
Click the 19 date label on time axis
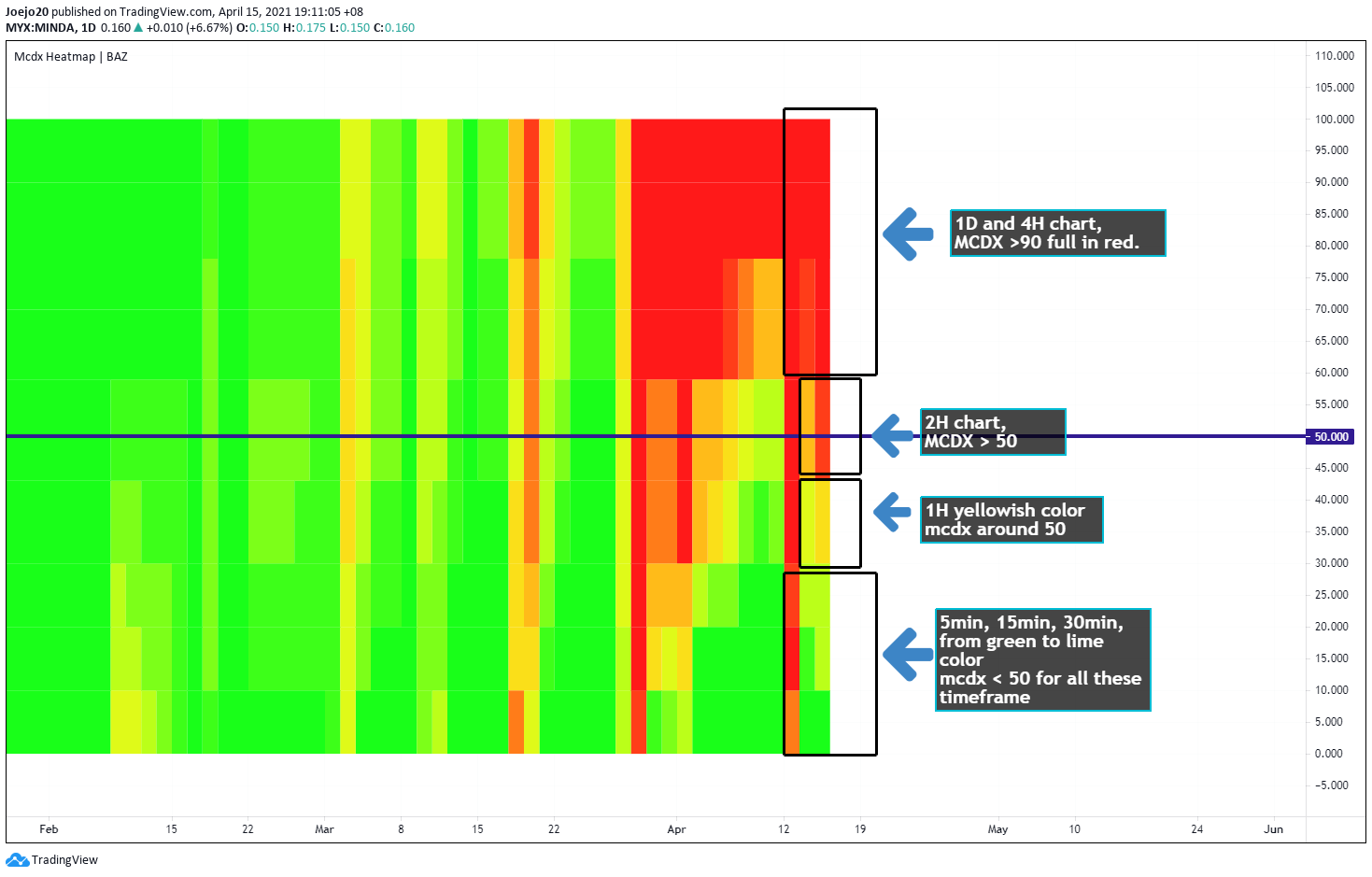[859, 829]
